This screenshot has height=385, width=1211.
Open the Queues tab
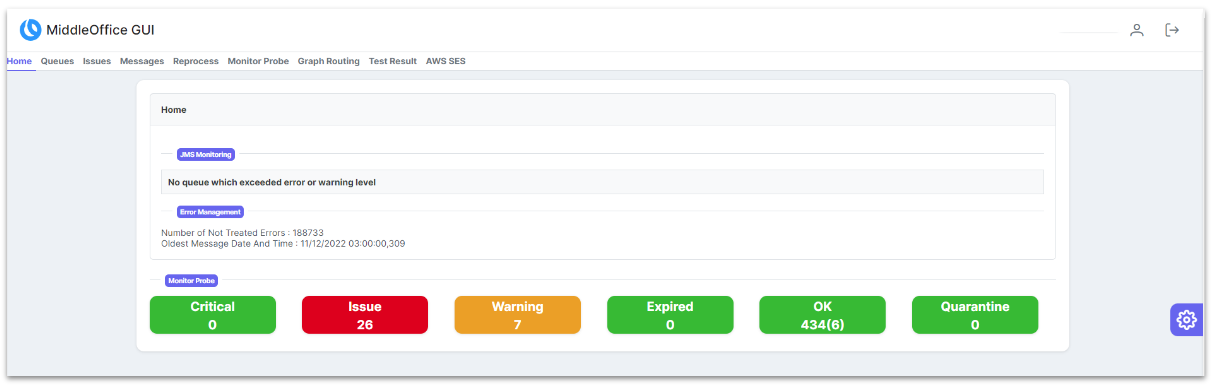[x=57, y=61]
